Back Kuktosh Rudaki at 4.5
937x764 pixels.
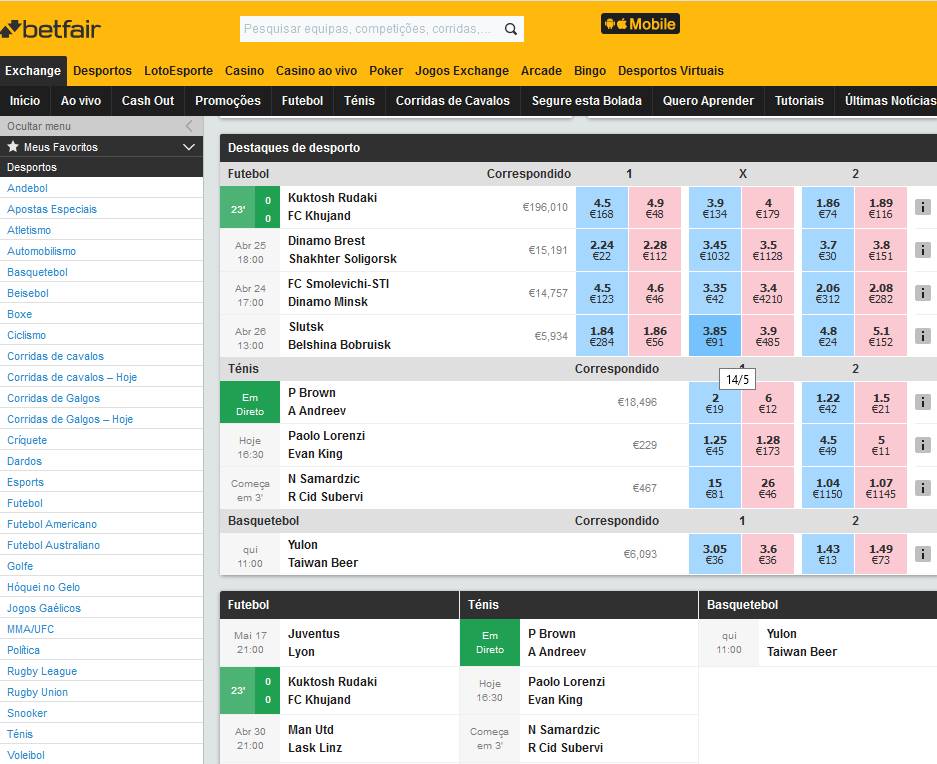pyautogui.click(x=602, y=207)
